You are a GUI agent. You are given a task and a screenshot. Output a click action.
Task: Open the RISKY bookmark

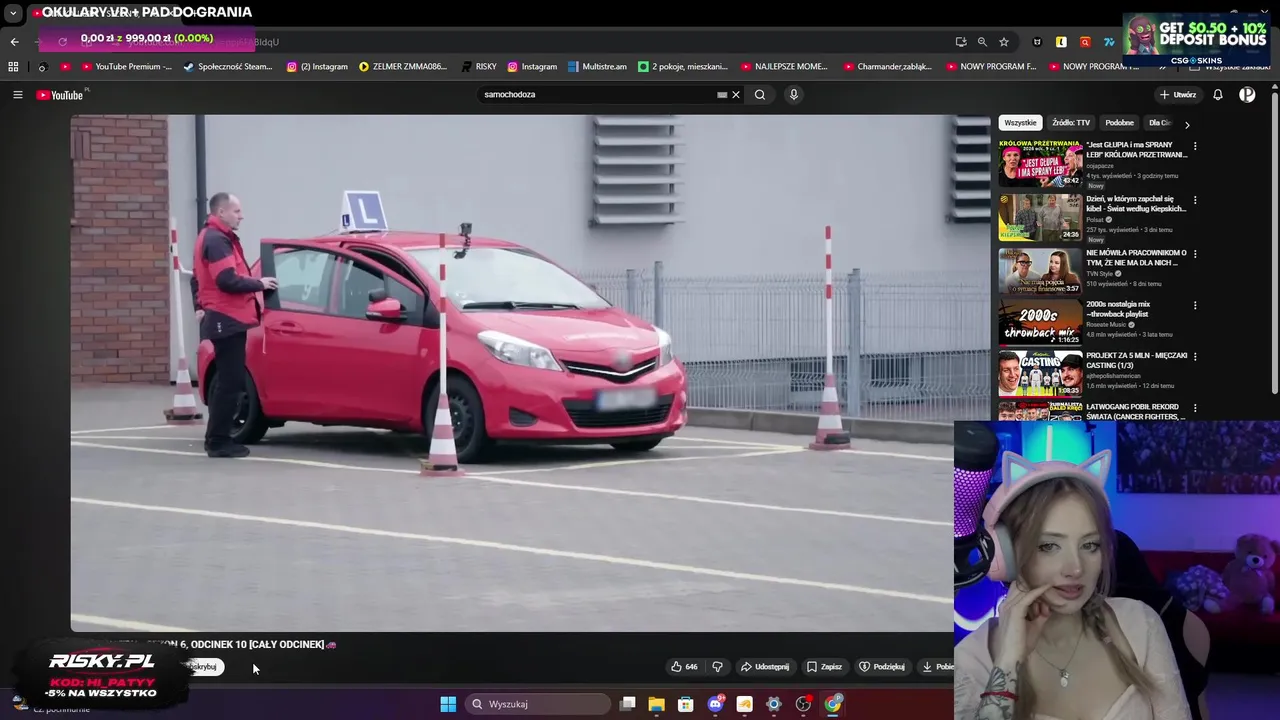[x=478, y=67]
